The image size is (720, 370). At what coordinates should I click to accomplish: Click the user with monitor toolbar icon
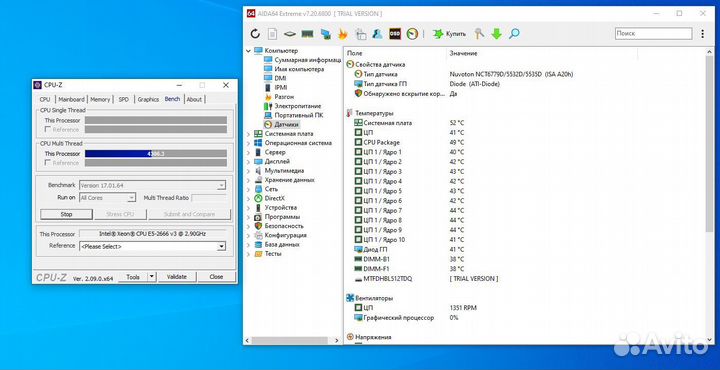377,34
